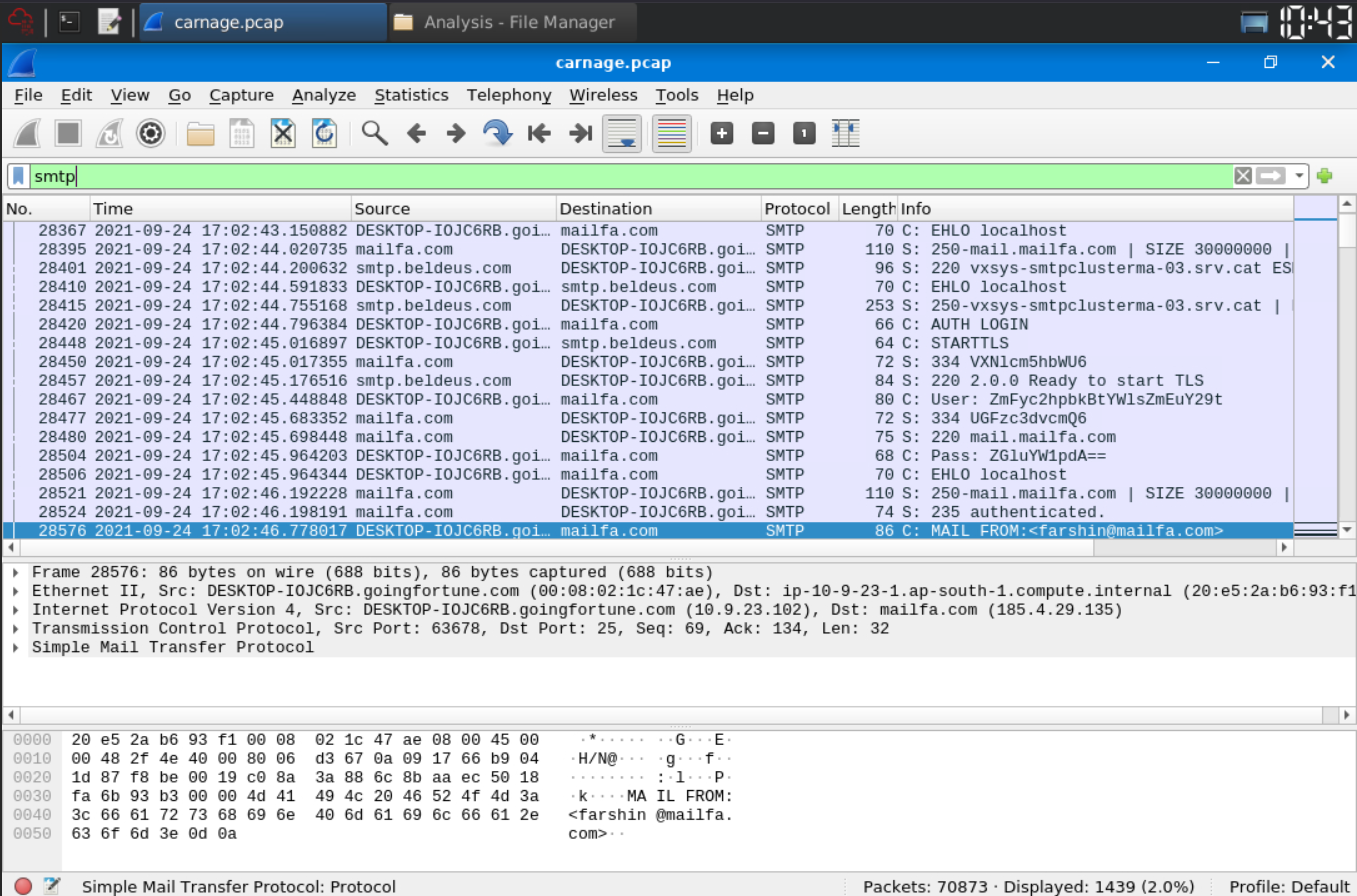Zoom out main window text
The image size is (1357, 896).
[x=763, y=133]
